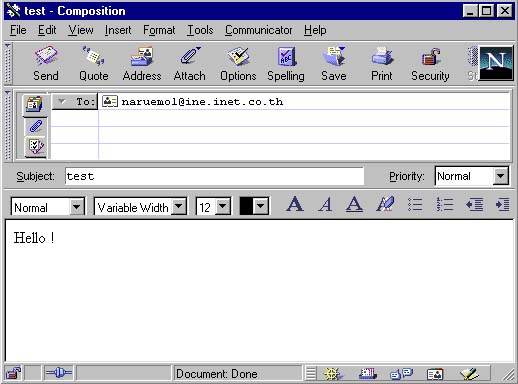Click the Document: Done status text
The height and width of the screenshot is (384, 518).
(x=217, y=374)
